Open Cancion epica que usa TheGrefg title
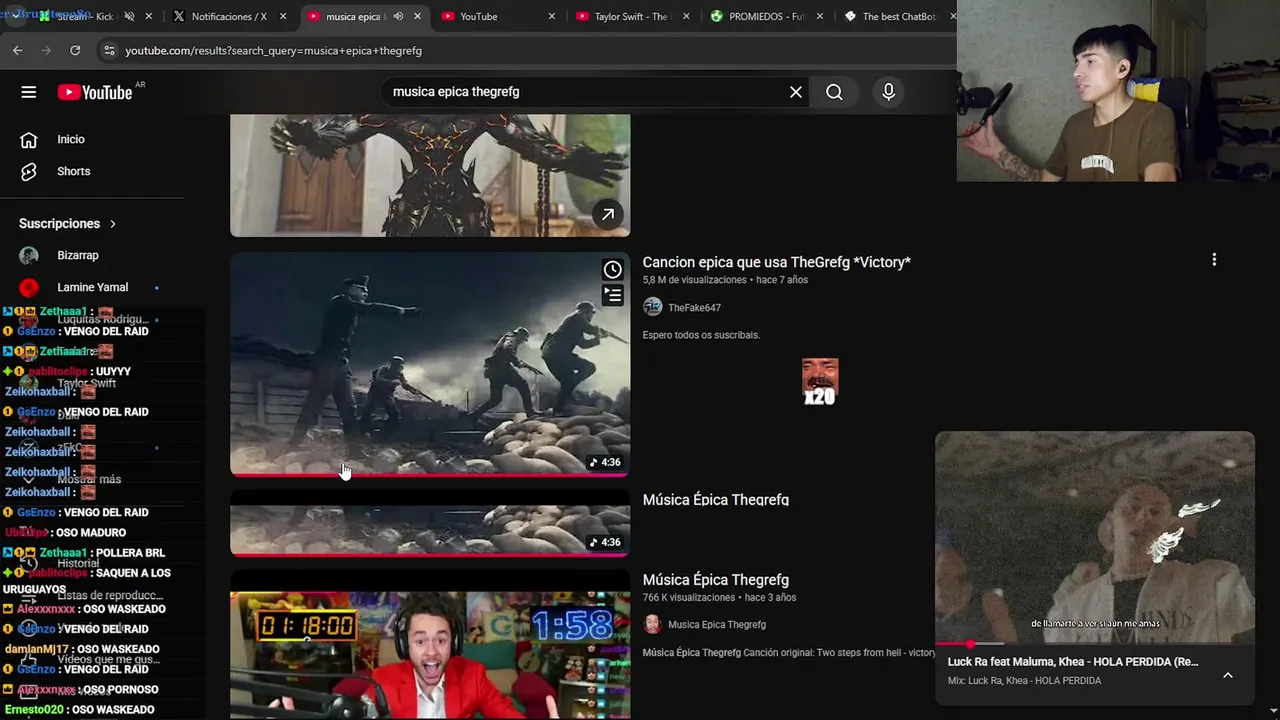Viewport: 1280px width, 720px height. coord(776,262)
